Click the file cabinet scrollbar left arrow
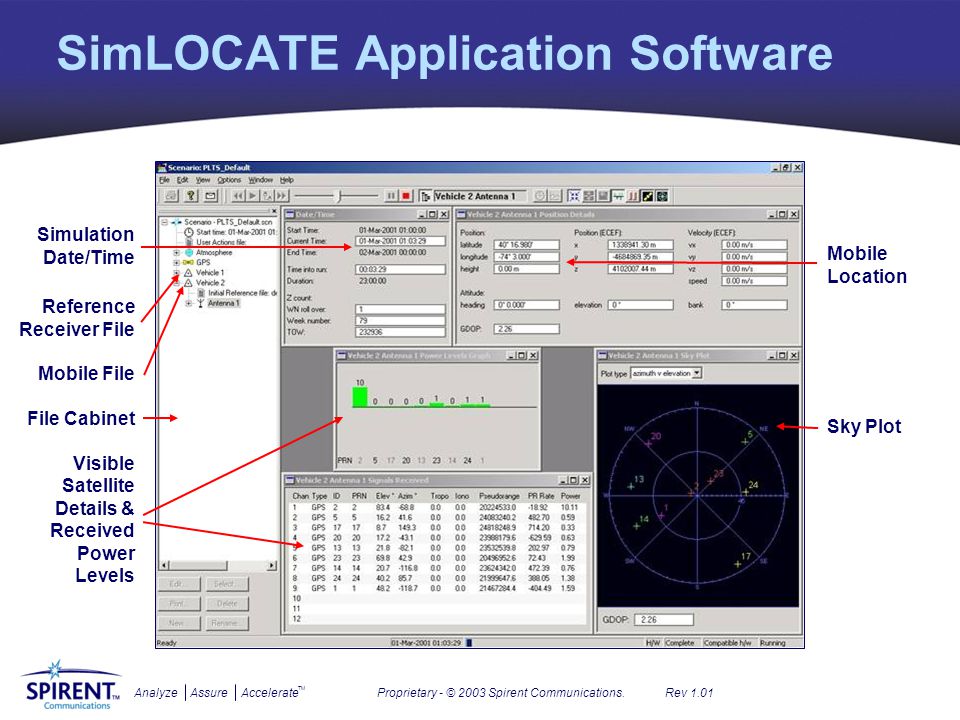960x720 pixels. pos(163,566)
